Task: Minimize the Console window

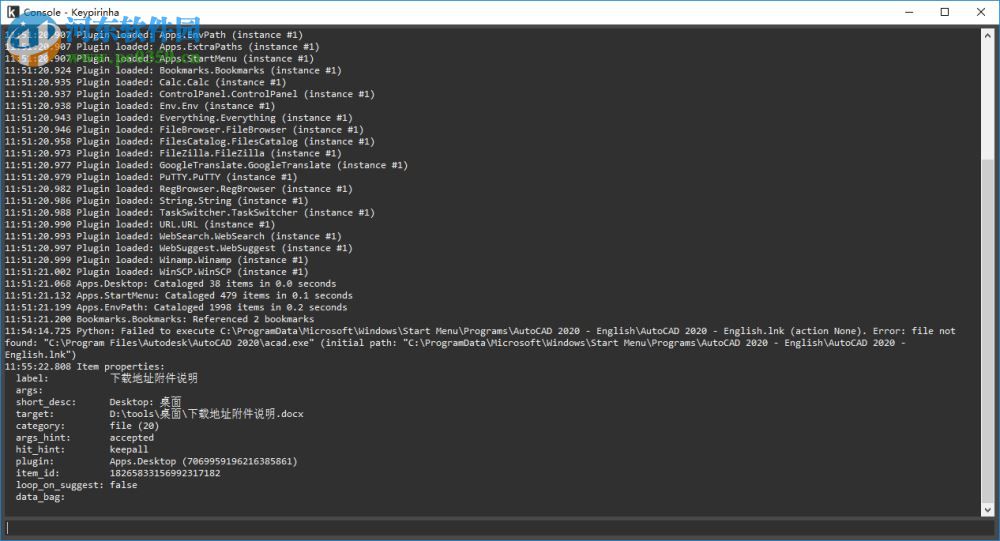Action: pos(909,12)
